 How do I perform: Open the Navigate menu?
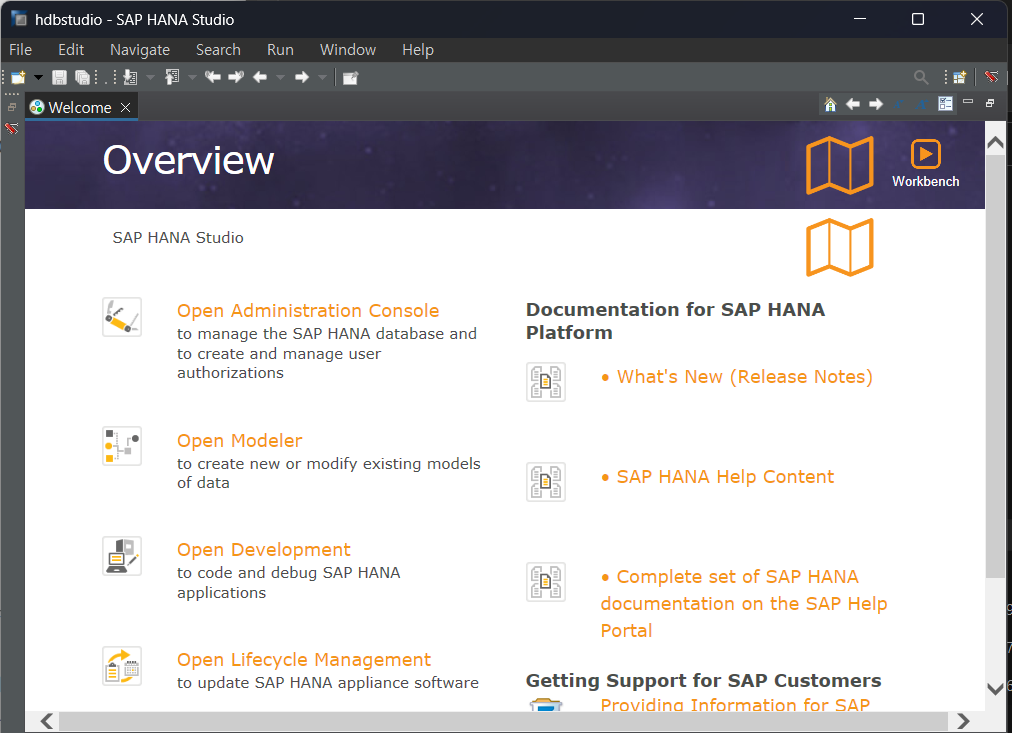click(140, 50)
